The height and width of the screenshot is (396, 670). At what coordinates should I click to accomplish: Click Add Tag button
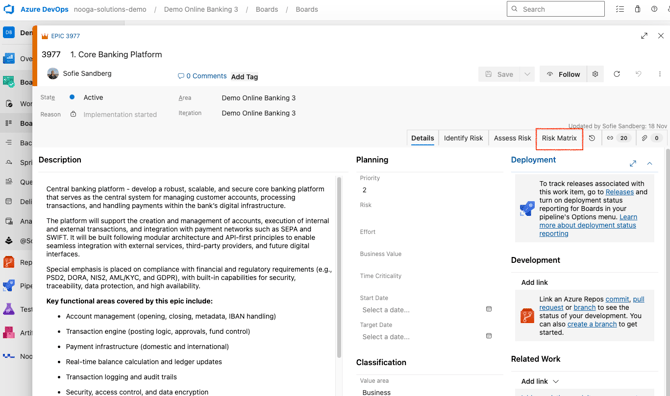coord(244,76)
